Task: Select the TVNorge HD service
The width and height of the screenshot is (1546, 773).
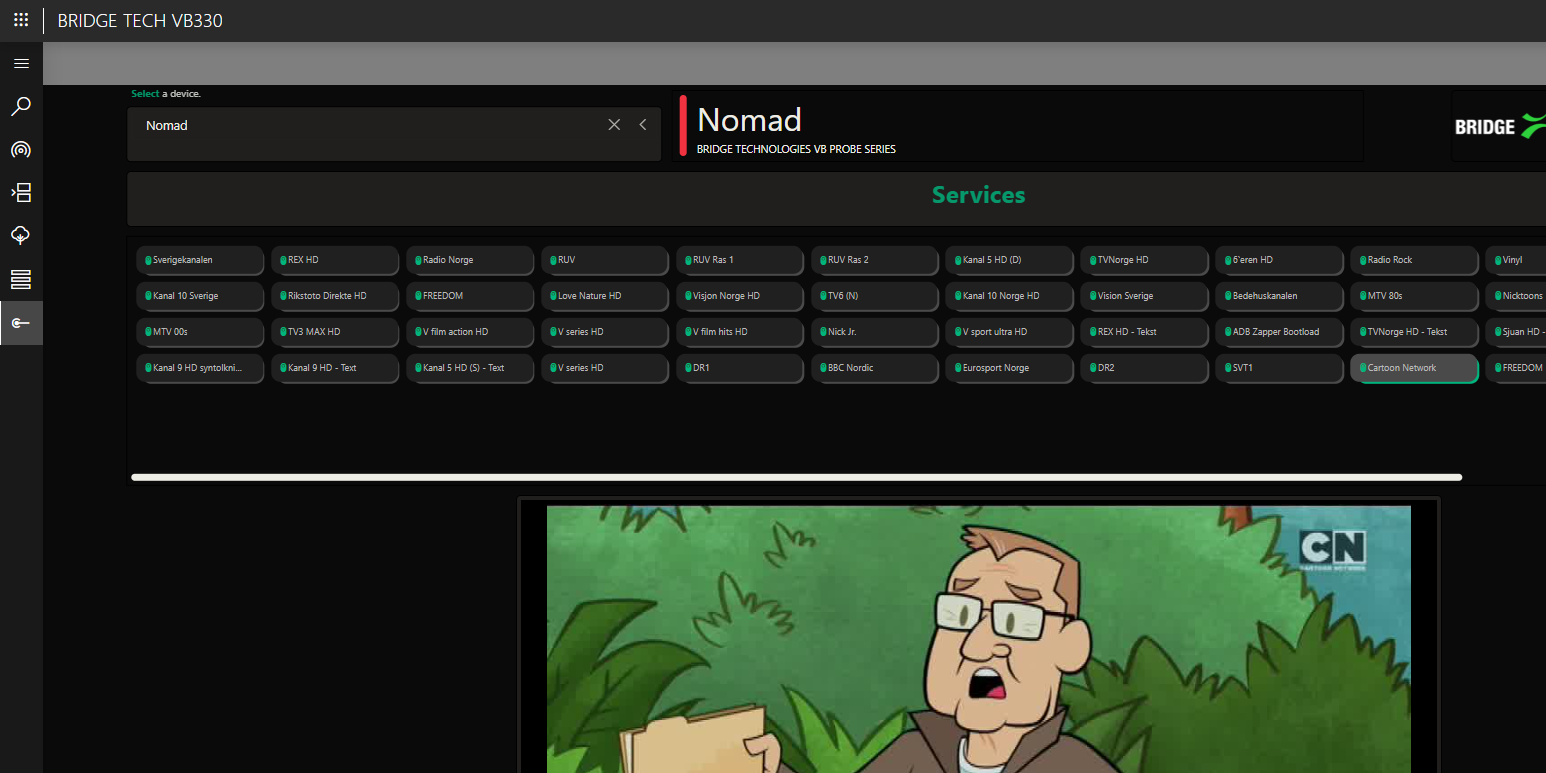Action: pyautogui.click(x=1145, y=260)
